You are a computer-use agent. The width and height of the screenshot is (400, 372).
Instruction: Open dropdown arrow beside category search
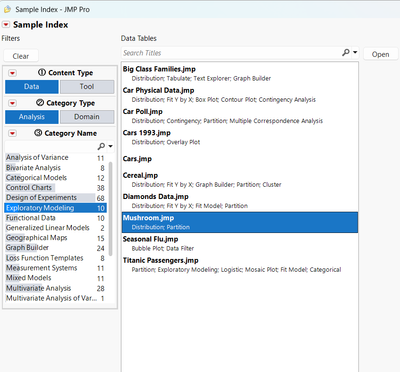(110, 146)
